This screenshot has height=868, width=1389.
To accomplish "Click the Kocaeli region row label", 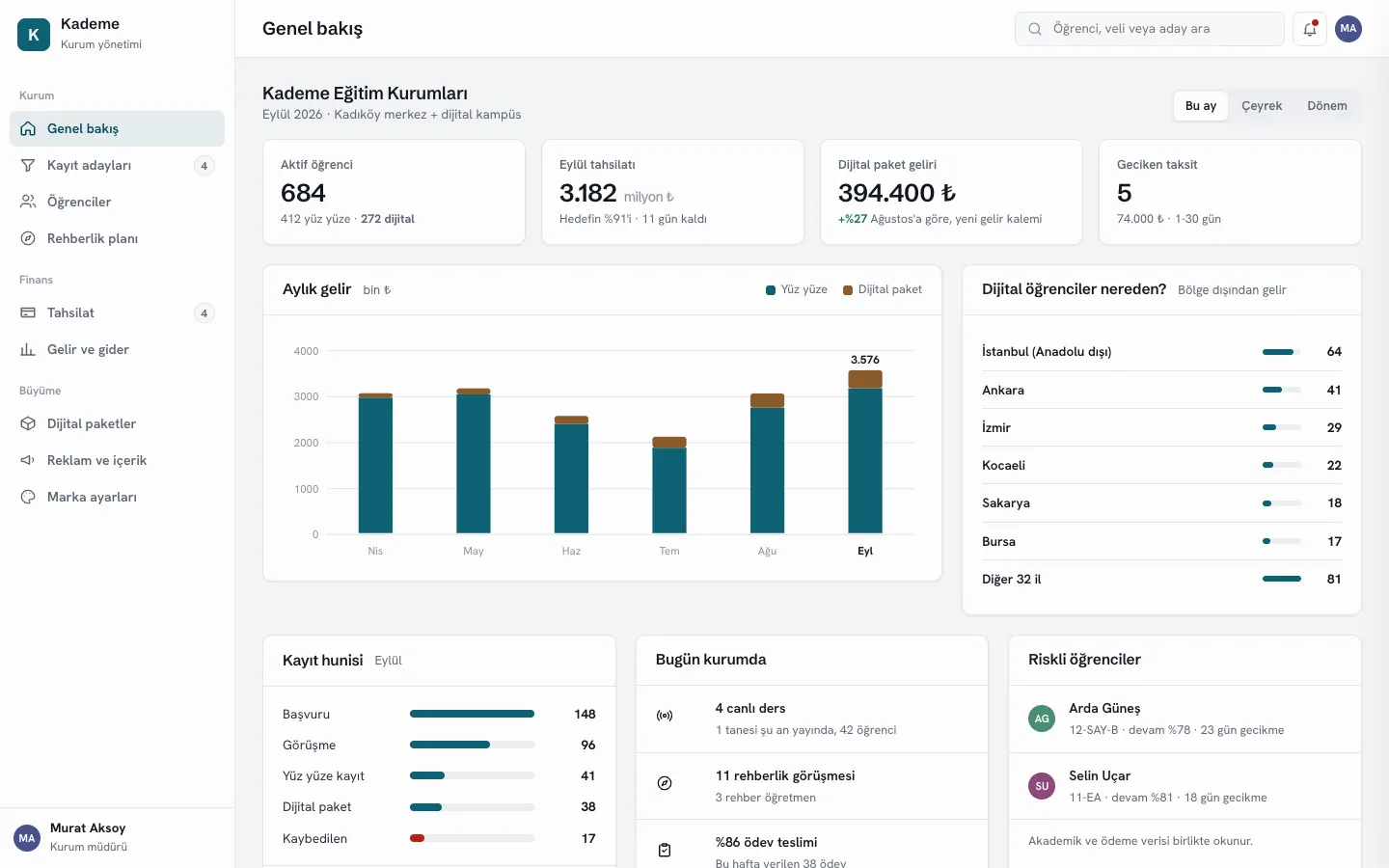I will tap(1003, 465).
